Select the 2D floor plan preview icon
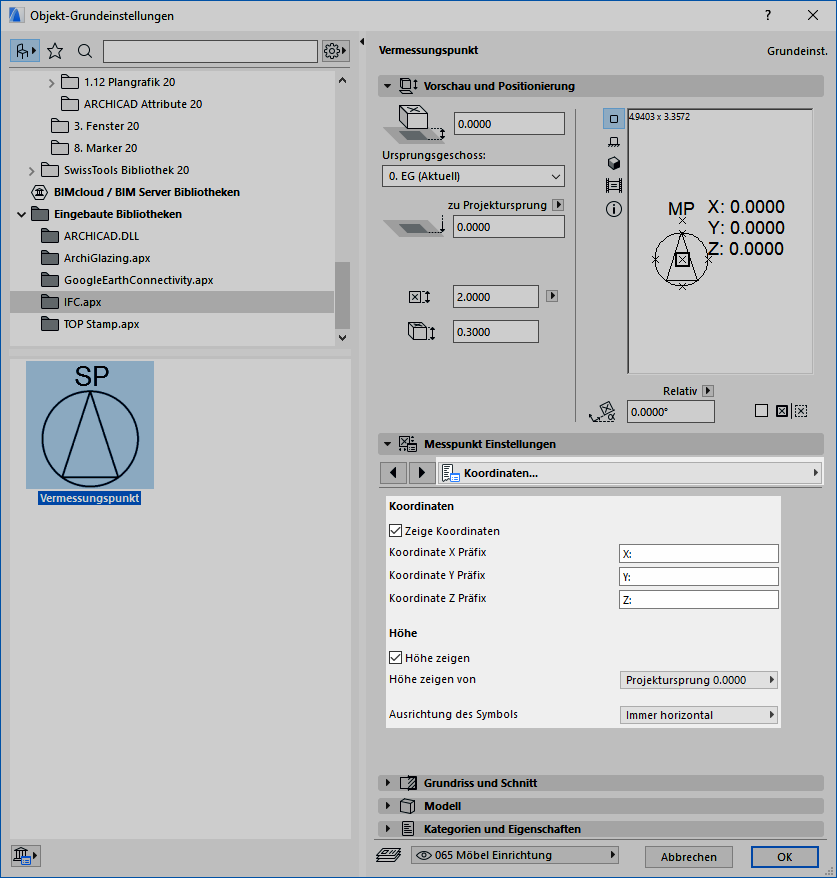The width and height of the screenshot is (837, 878). [614, 119]
